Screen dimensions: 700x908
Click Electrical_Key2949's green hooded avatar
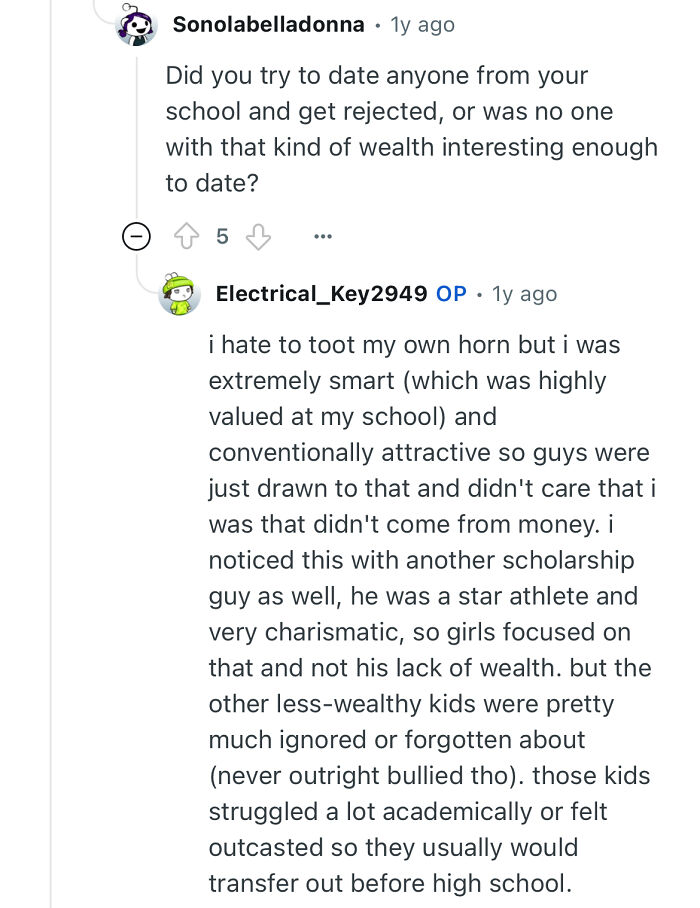click(x=181, y=294)
